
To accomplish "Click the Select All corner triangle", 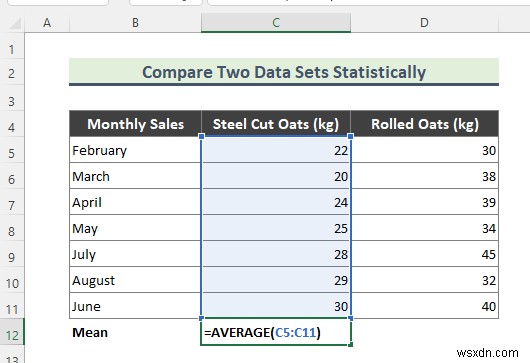I will coord(15,23).
